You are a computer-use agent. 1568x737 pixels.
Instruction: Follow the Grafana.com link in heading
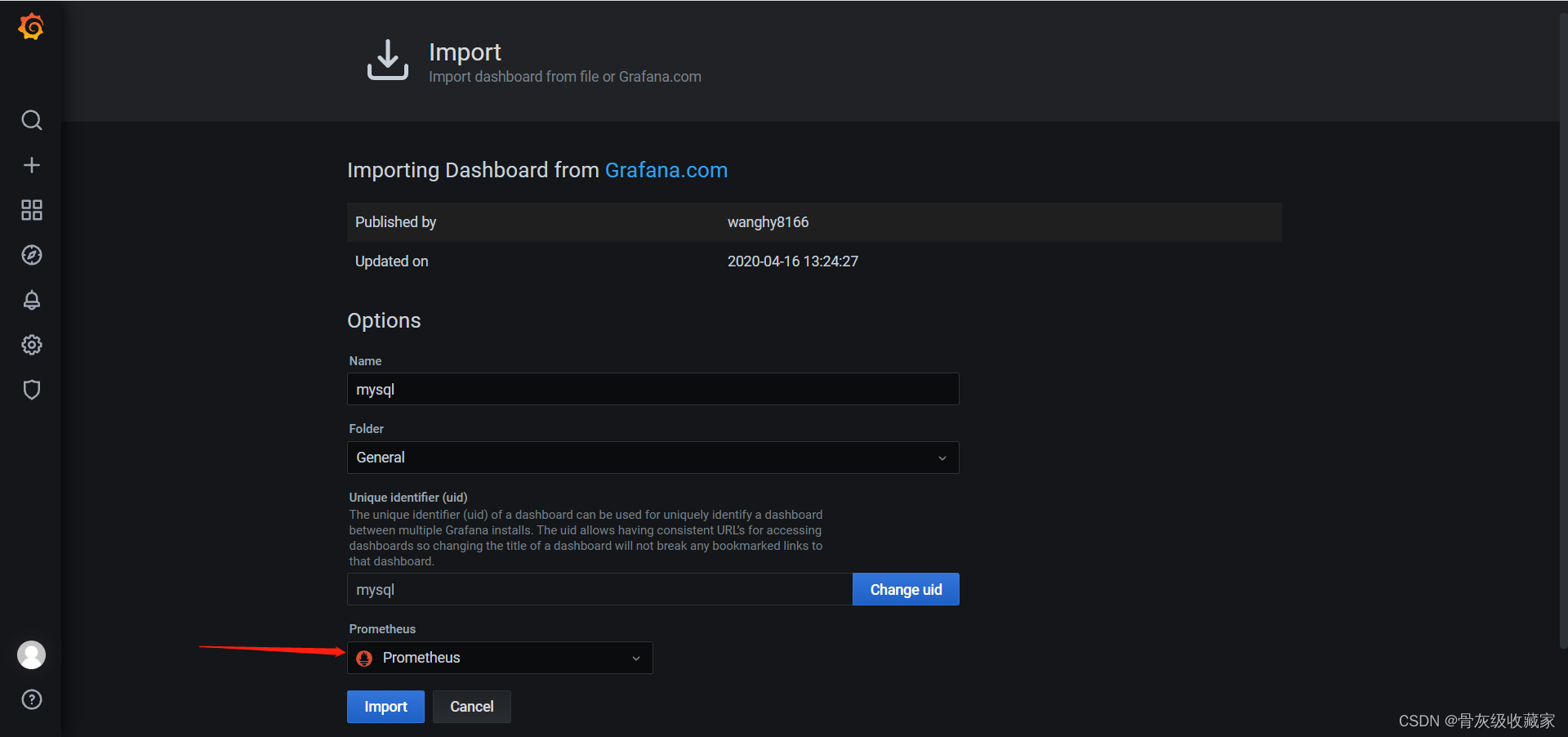click(x=666, y=170)
